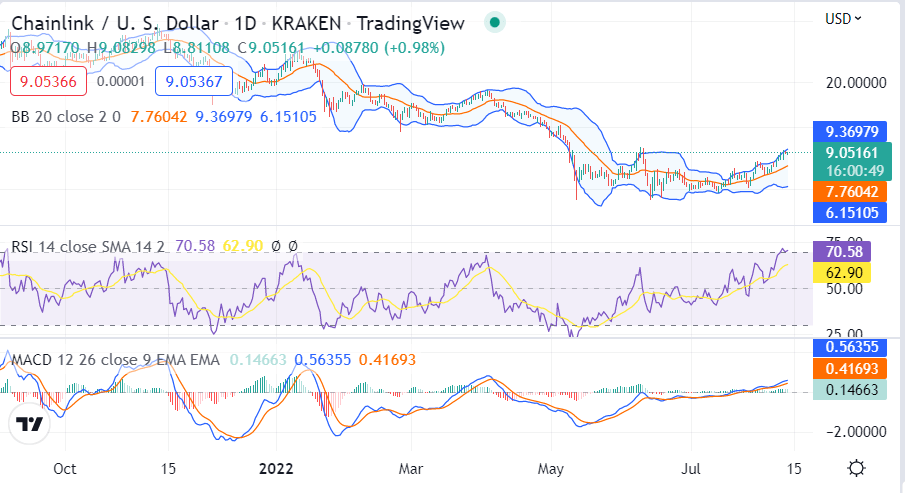Viewport: 905px width, 493px height.
Task: Click the green market status dot
Action: click(494, 23)
